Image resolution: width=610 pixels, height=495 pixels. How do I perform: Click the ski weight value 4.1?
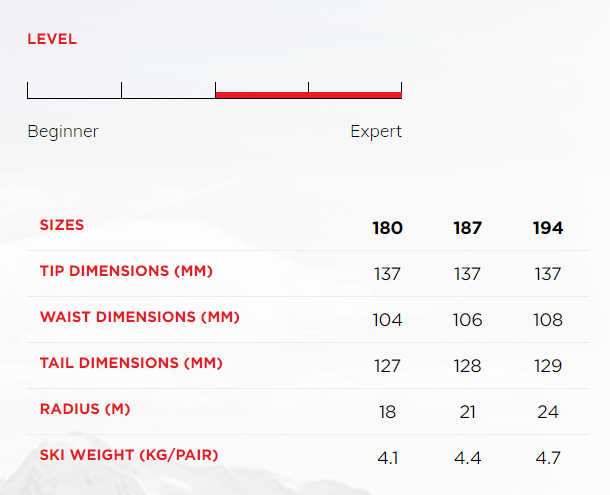(x=387, y=458)
